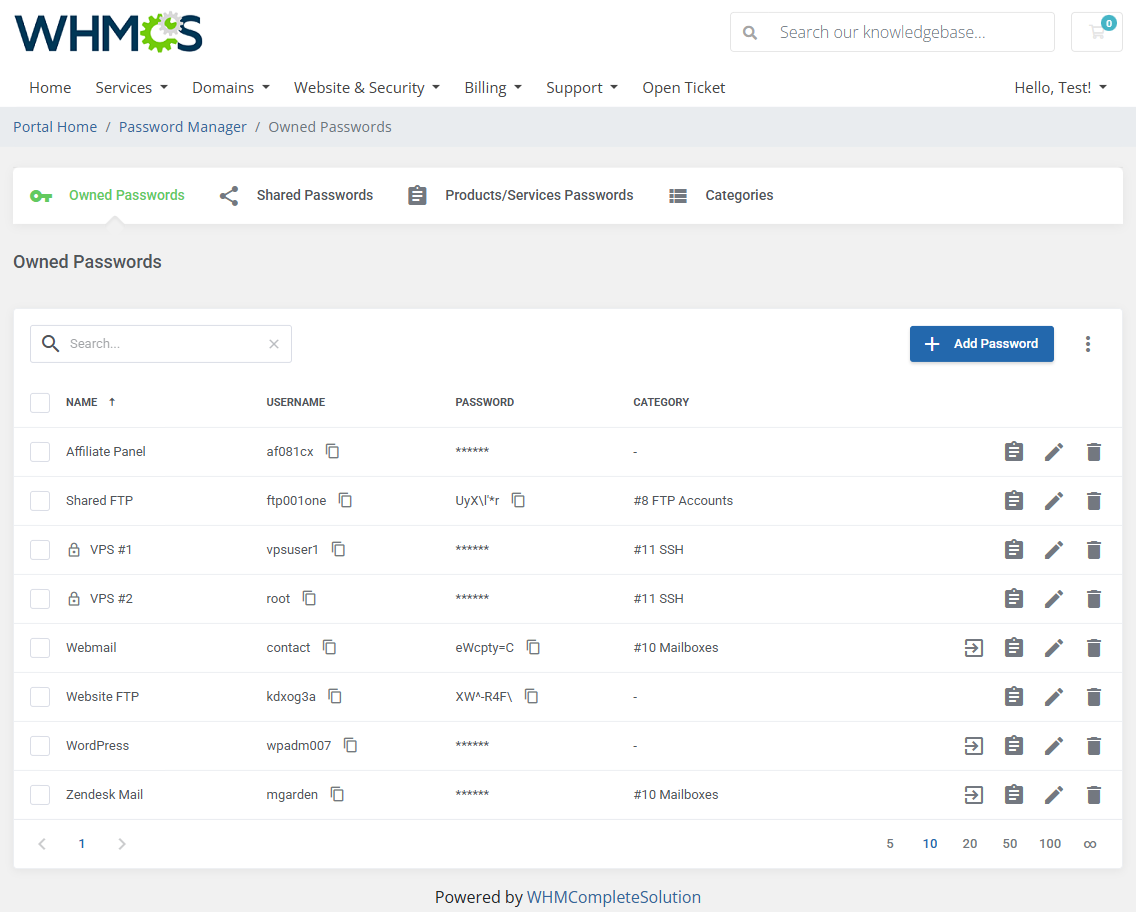Expand the Hello, Test! account menu
This screenshot has height=912, width=1136.
[1060, 88]
